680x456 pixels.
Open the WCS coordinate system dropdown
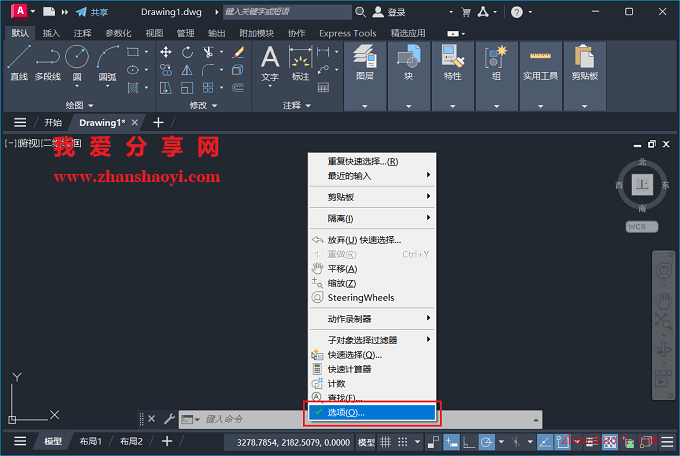(x=642, y=226)
